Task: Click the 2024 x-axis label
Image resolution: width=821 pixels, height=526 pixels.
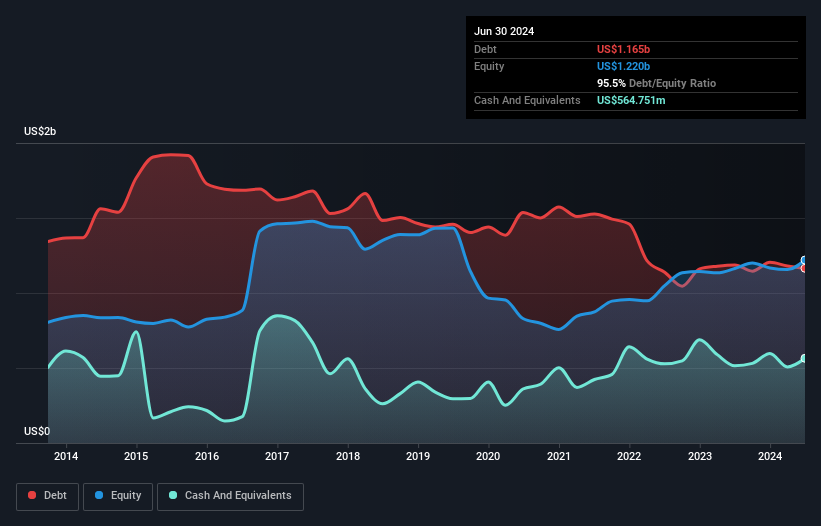Action: point(770,456)
